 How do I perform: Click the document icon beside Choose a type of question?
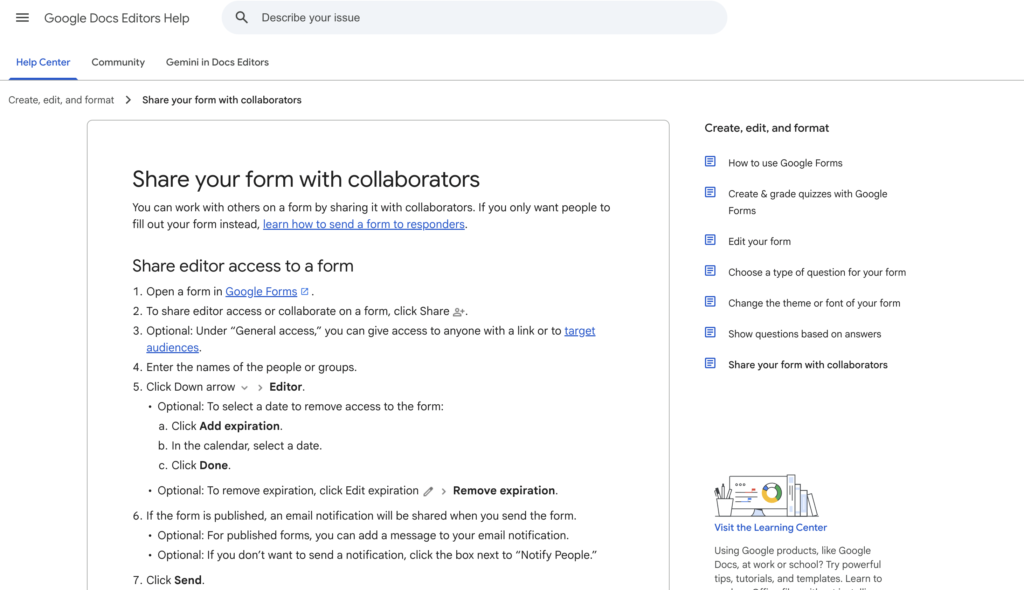pos(710,271)
